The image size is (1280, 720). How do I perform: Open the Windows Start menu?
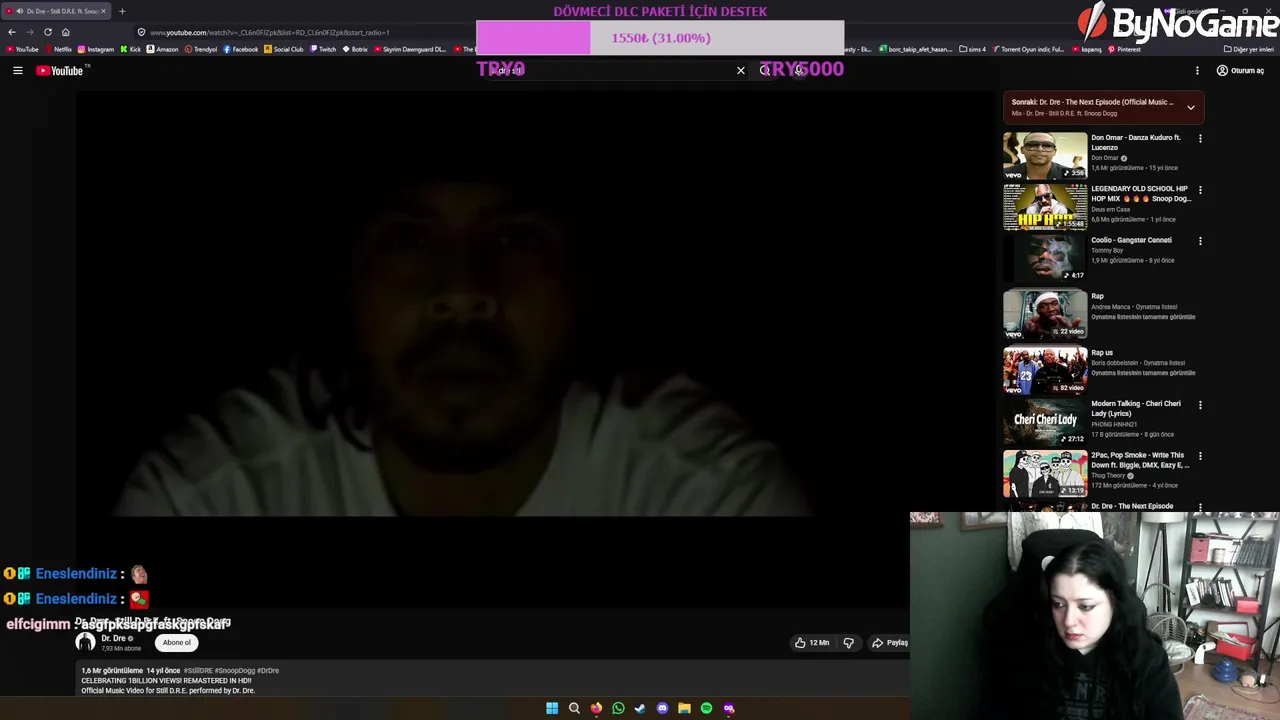point(552,708)
